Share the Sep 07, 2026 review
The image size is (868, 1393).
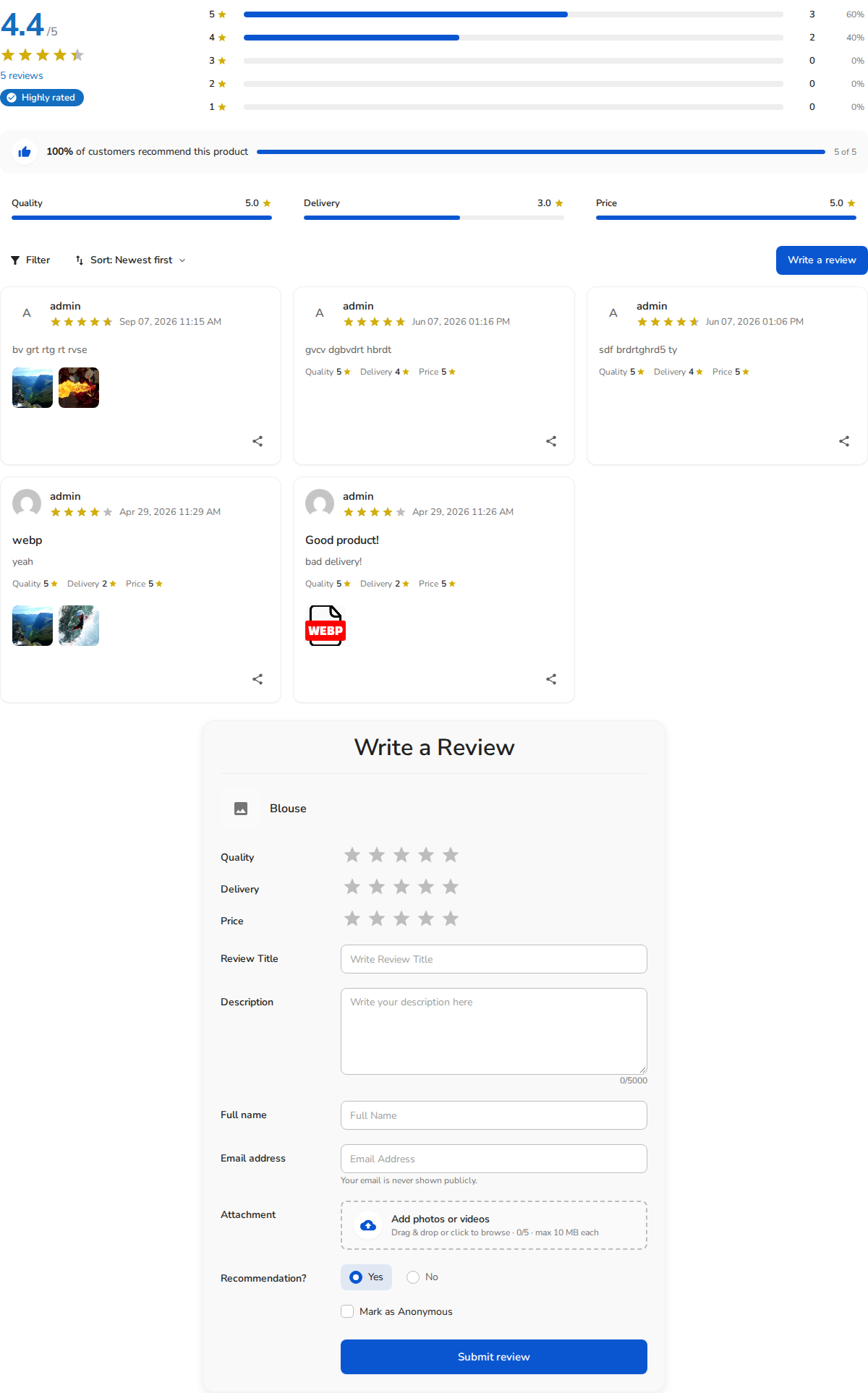pyautogui.click(x=258, y=441)
